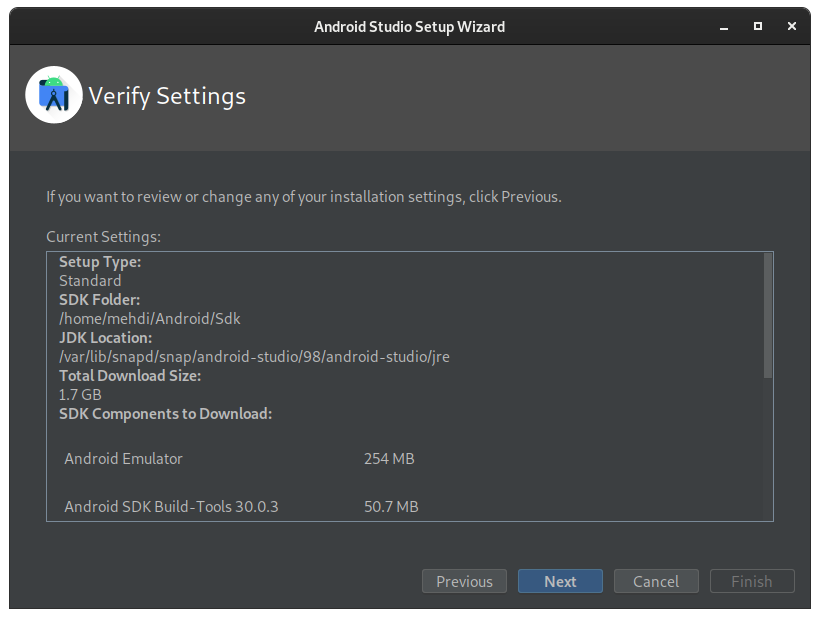The image size is (820, 618).
Task: Go back with the Previous button
Action: 464,581
